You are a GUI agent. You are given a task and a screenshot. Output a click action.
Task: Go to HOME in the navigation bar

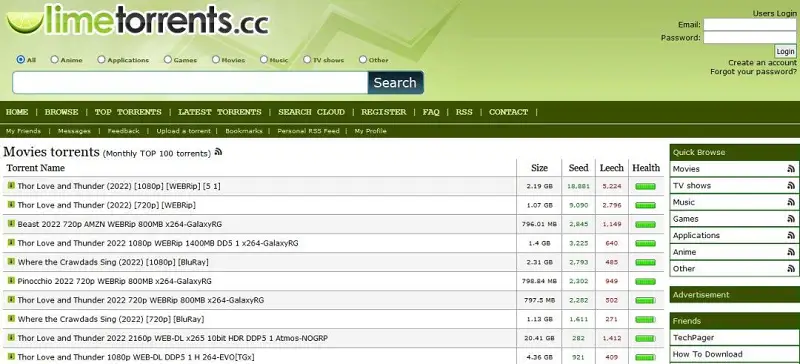17,112
